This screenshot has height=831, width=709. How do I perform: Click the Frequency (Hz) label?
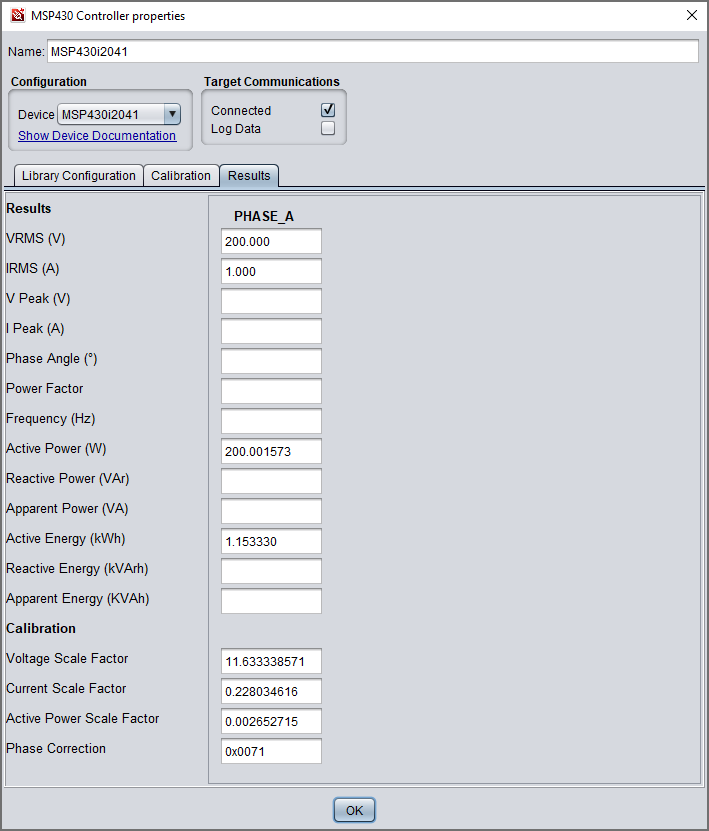click(50, 419)
